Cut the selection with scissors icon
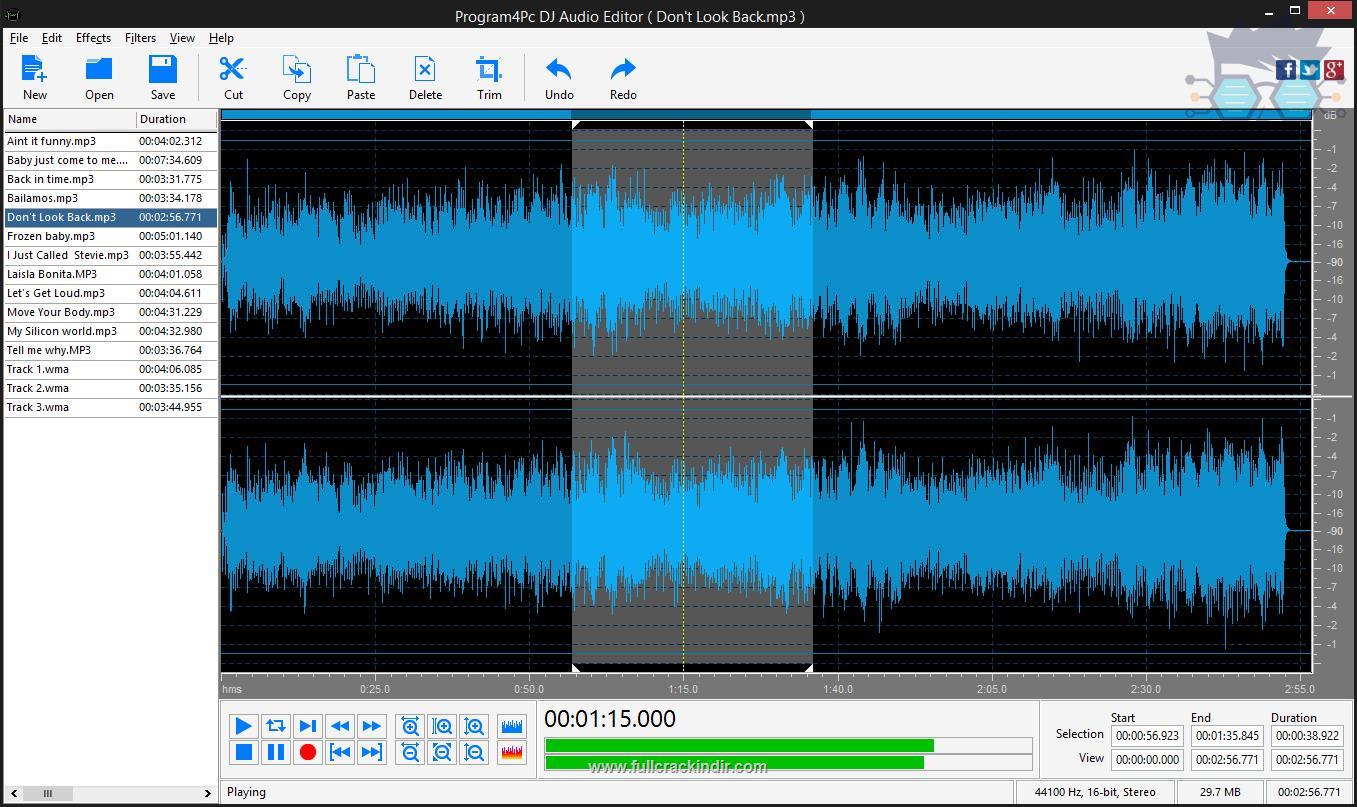This screenshot has height=807, width=1357. tap(233, 77)
